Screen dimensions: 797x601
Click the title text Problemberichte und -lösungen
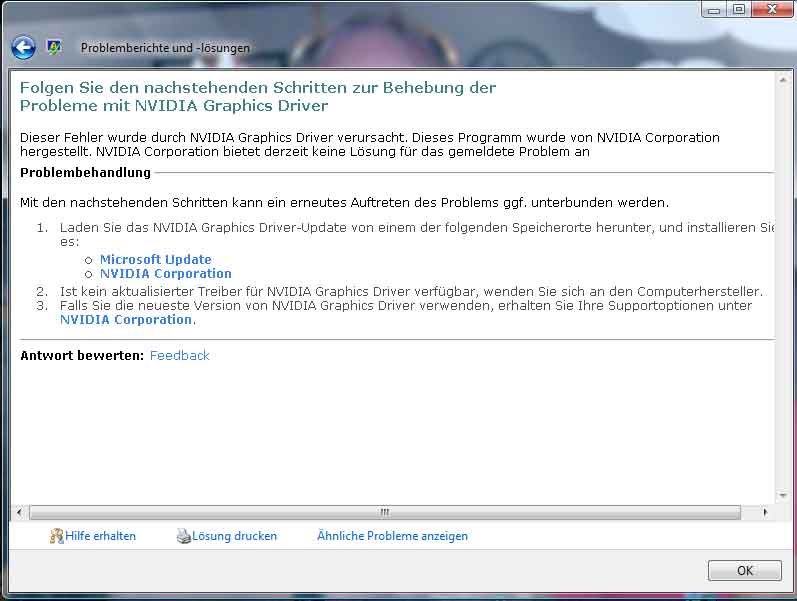[x=165, y=48]
